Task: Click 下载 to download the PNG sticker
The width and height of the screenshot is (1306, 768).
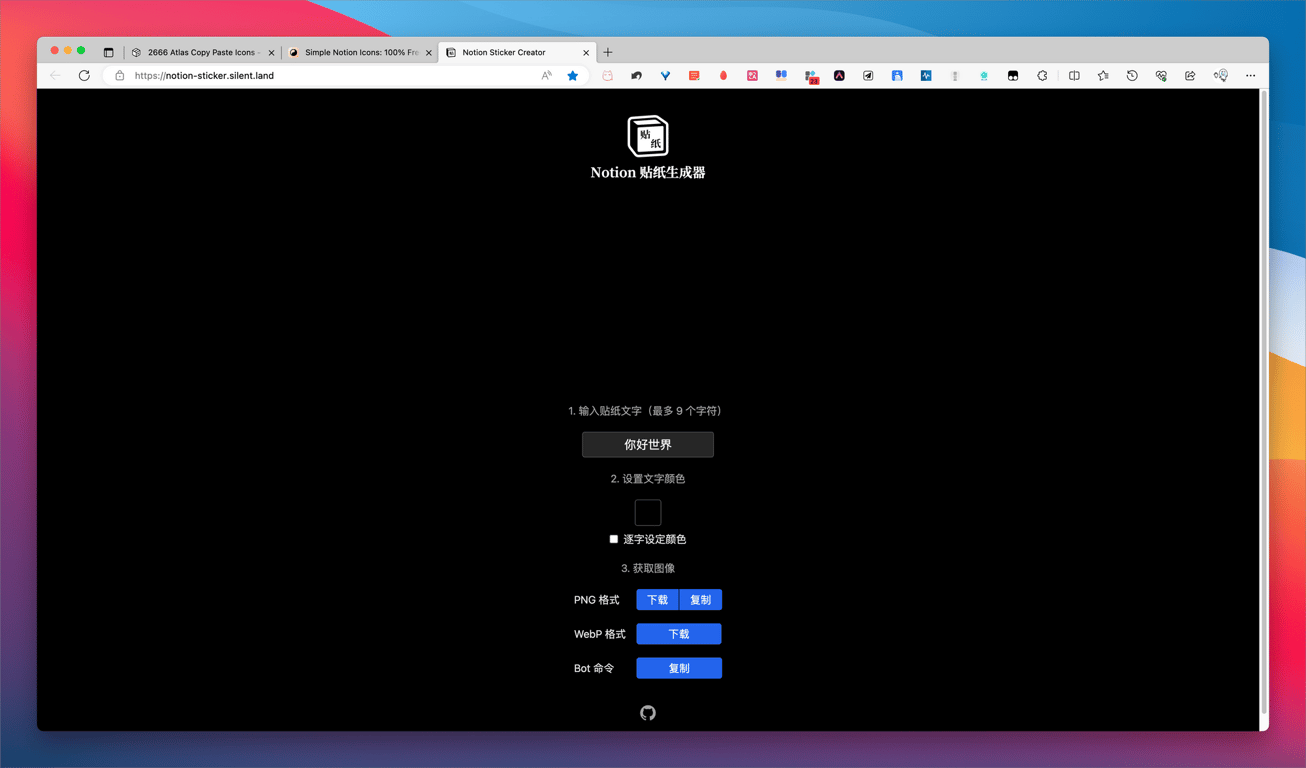Action: click(x=656, y=599)
